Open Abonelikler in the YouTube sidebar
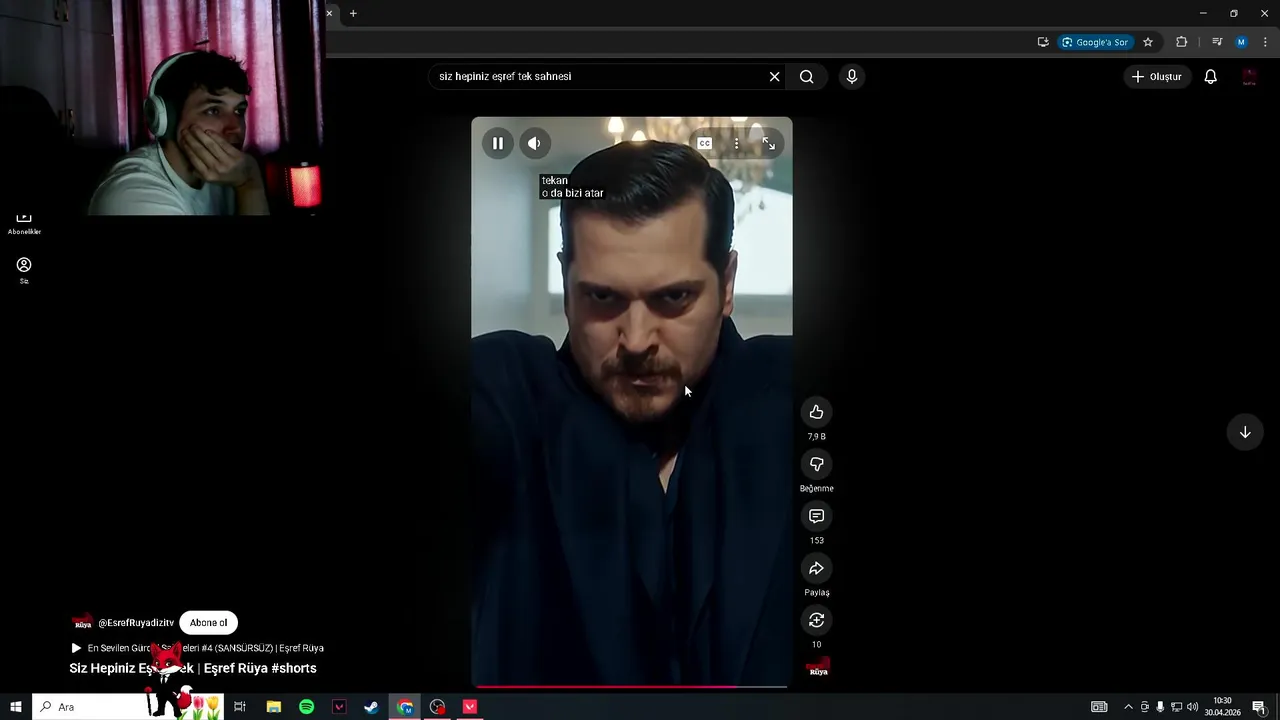1280x720 pixels. pyautogui.click(x=24, y=223)
